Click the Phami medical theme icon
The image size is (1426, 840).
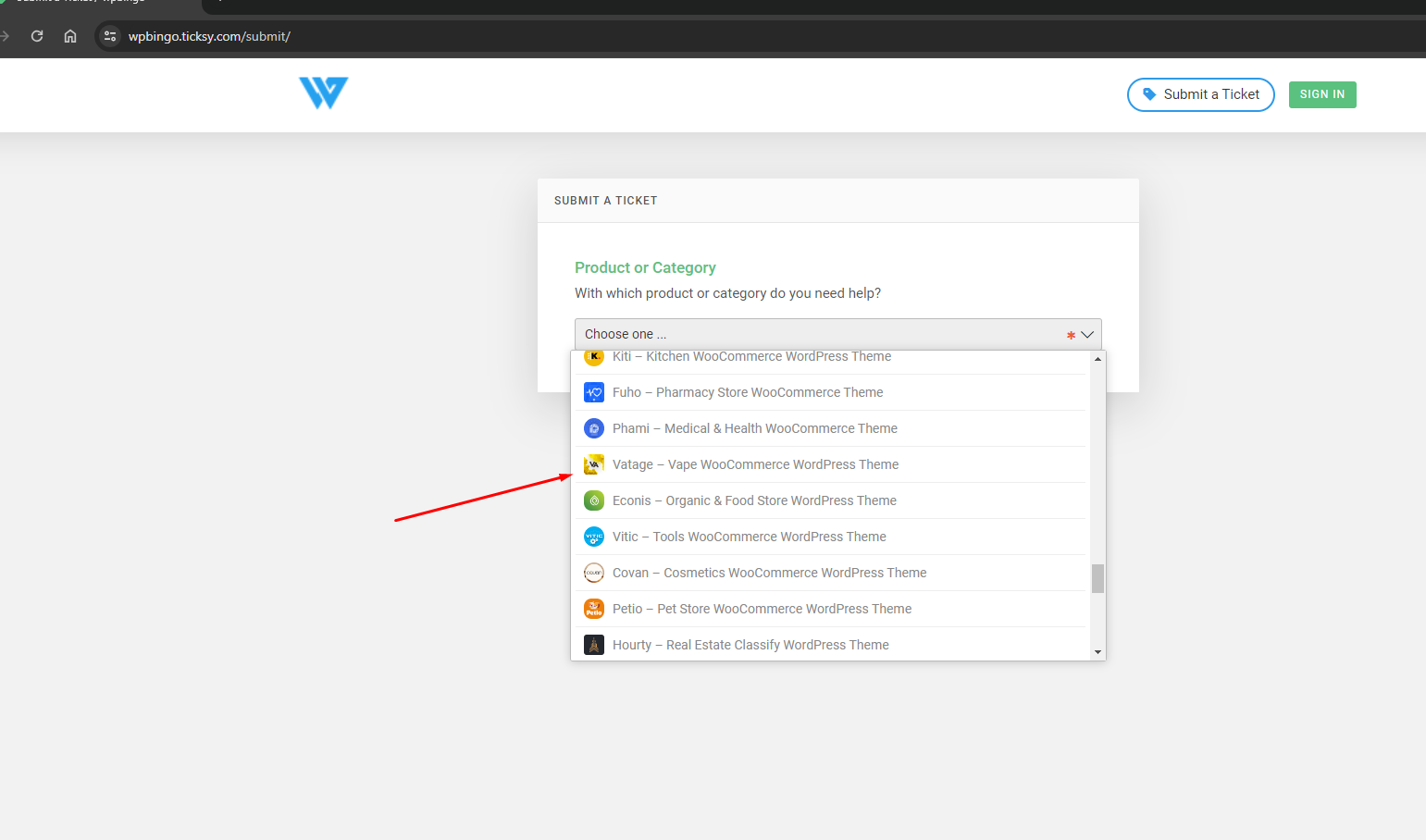pyautogui.click(x=594, y=428)
